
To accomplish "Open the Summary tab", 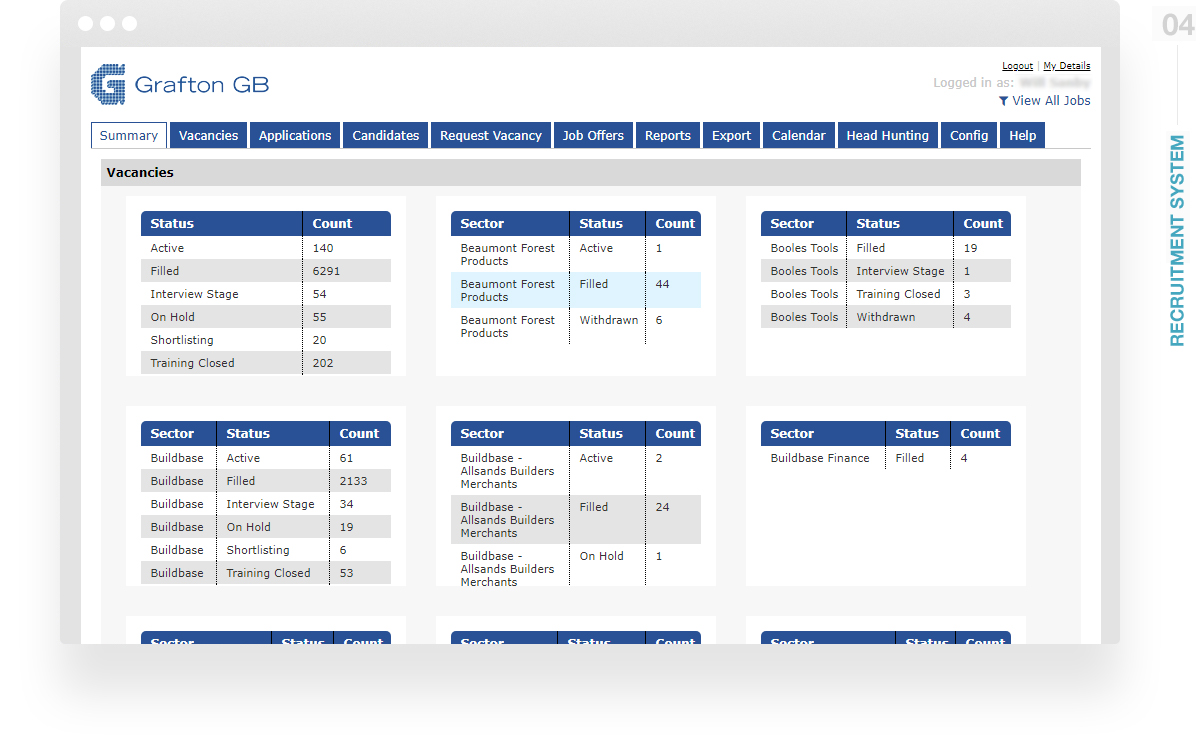I will (129, 136).
